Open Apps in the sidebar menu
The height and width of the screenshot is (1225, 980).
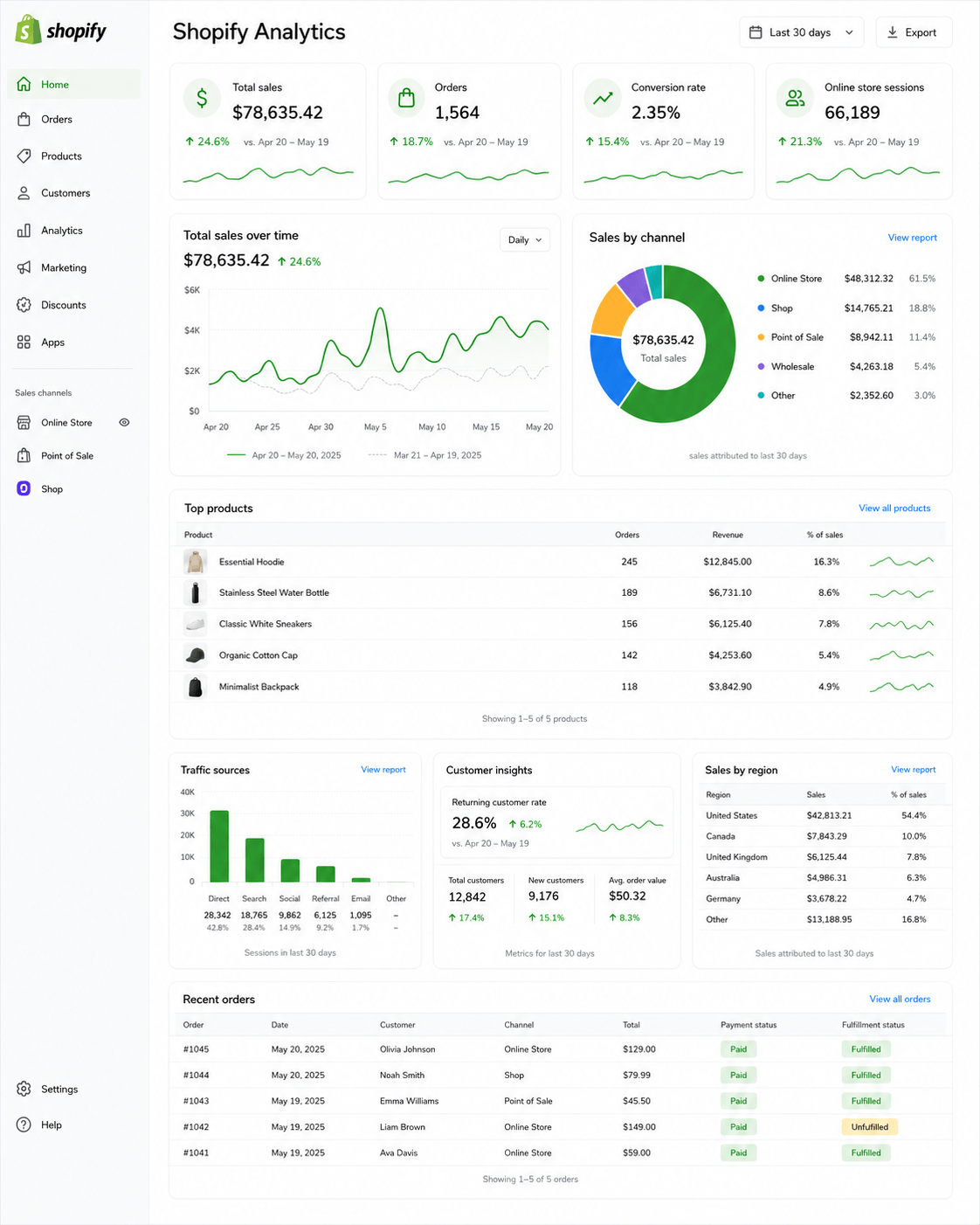[73, 343]
